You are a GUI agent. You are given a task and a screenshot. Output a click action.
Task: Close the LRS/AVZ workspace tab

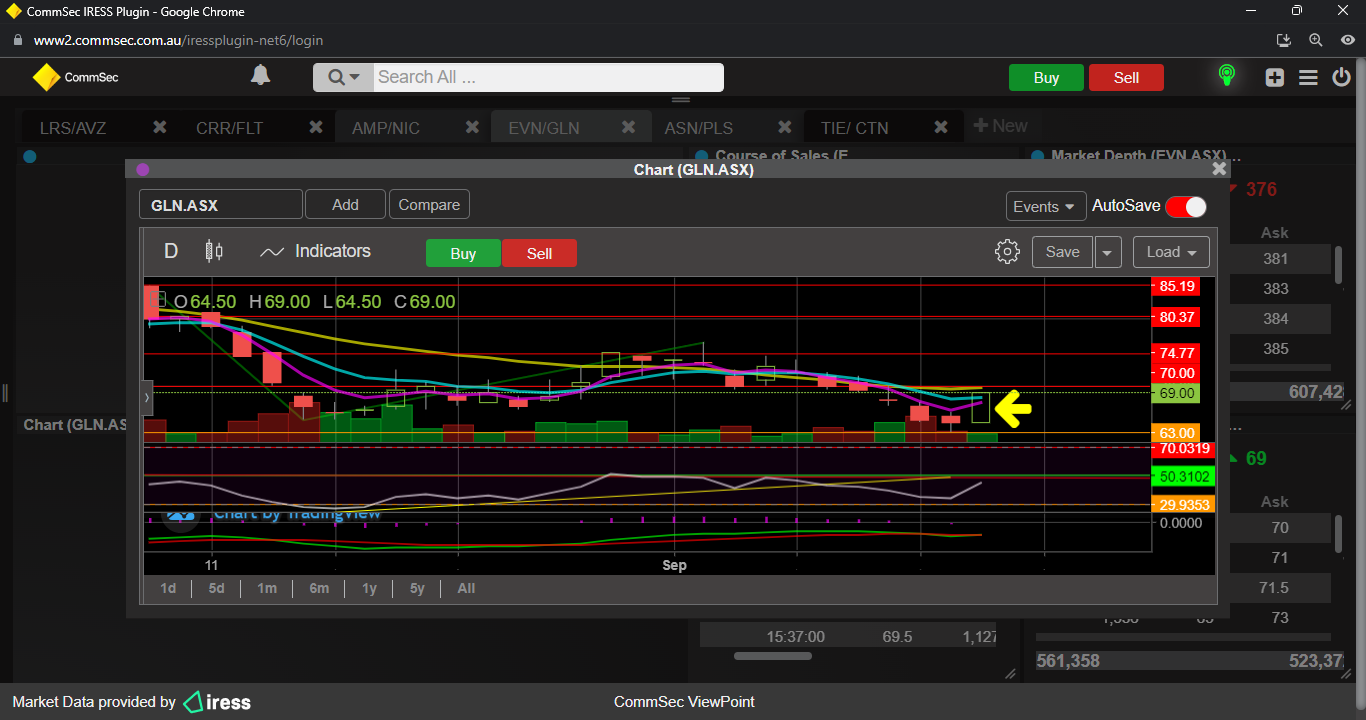(x=159, y=127)
